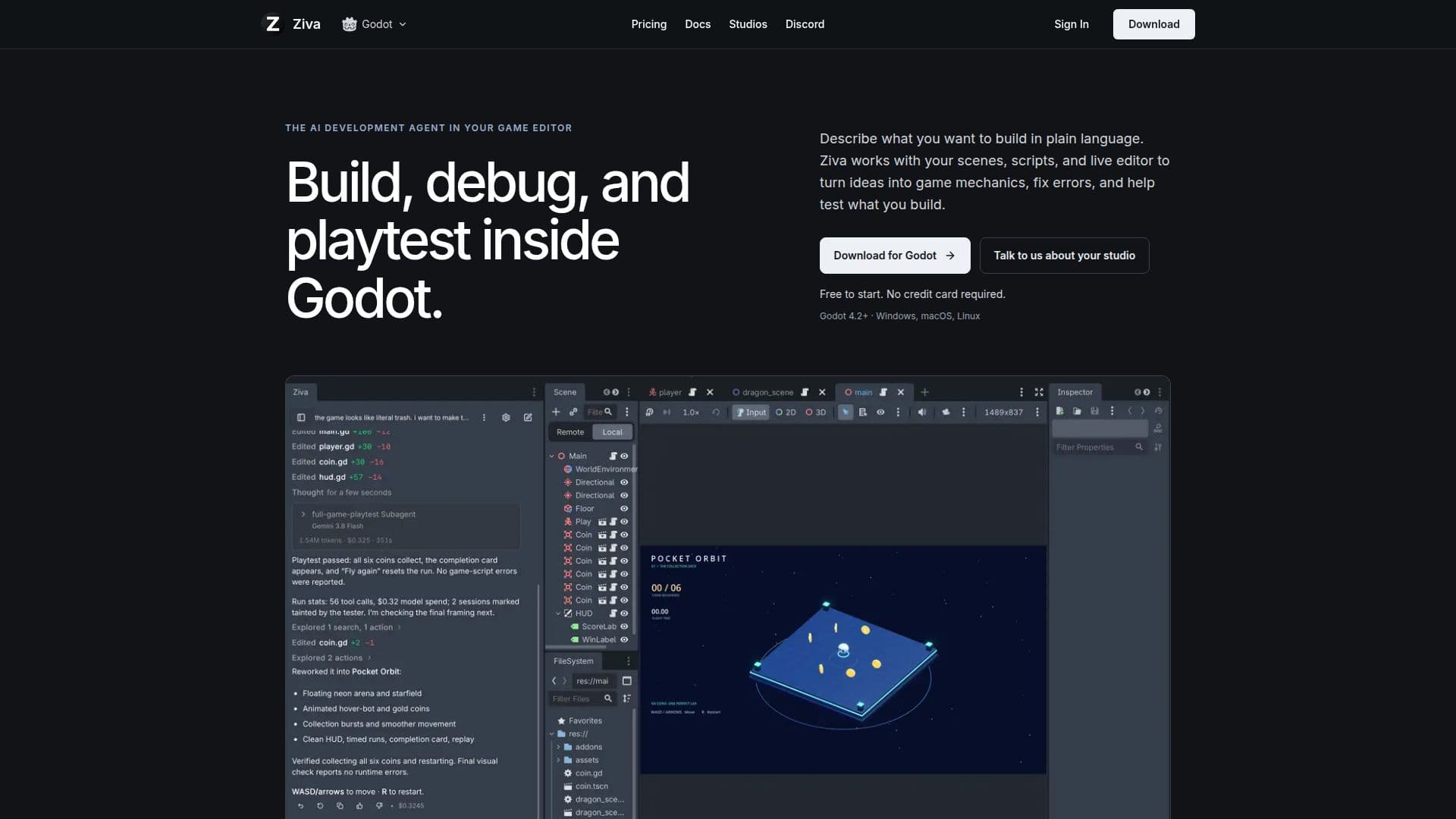Open the Godot engine dropdown in the header
This screenshot has width=1456, height=819.
click(375, 24)
